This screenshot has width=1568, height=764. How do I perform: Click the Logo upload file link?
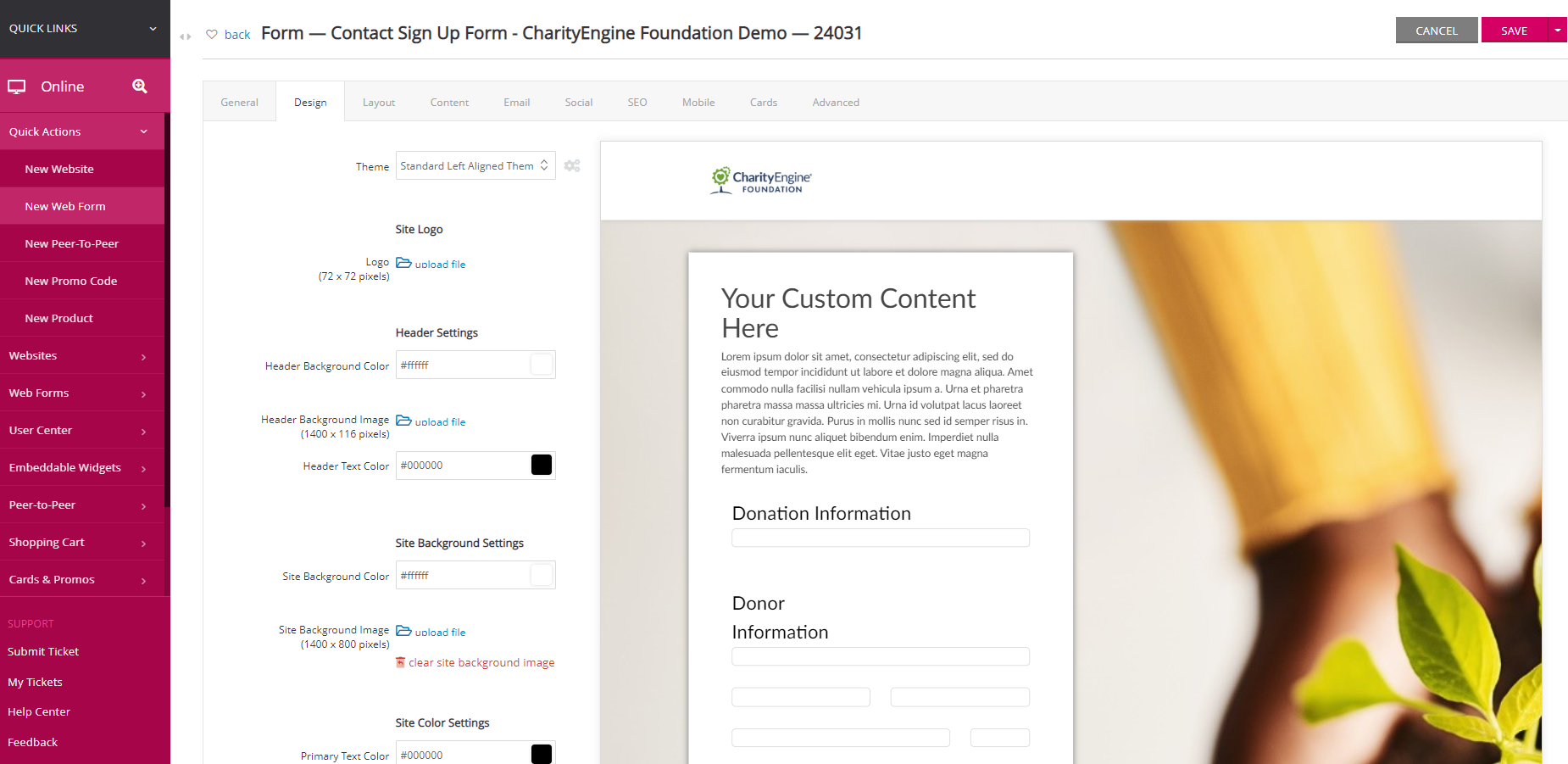(x=440, y=265)
